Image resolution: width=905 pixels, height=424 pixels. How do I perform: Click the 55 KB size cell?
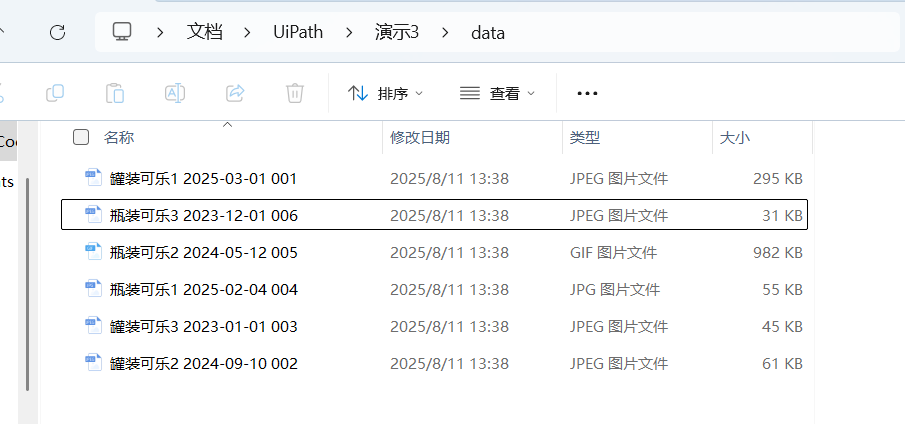click(x=782, y=290)
